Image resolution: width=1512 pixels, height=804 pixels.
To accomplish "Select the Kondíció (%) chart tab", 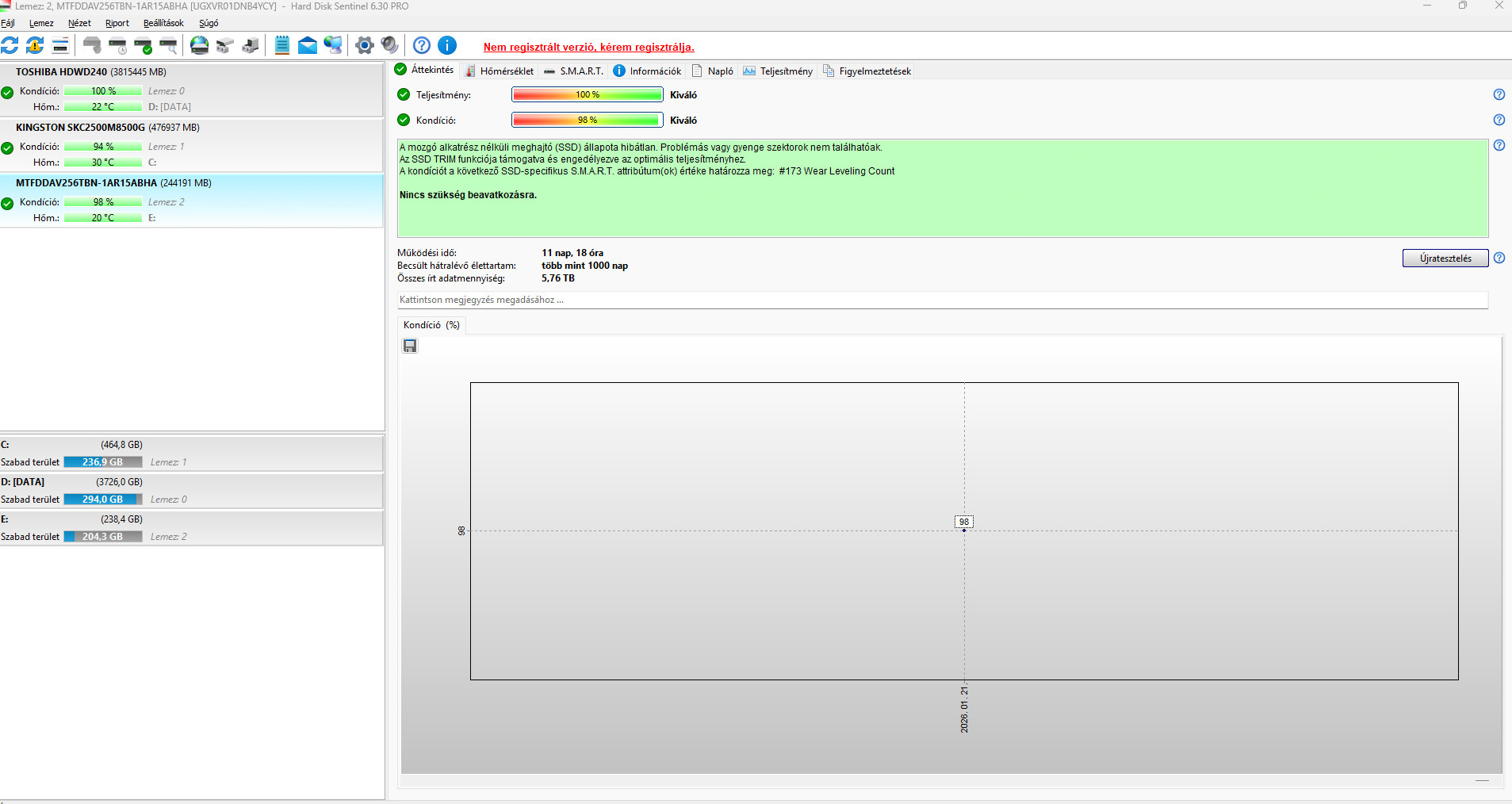I will 431,325.
